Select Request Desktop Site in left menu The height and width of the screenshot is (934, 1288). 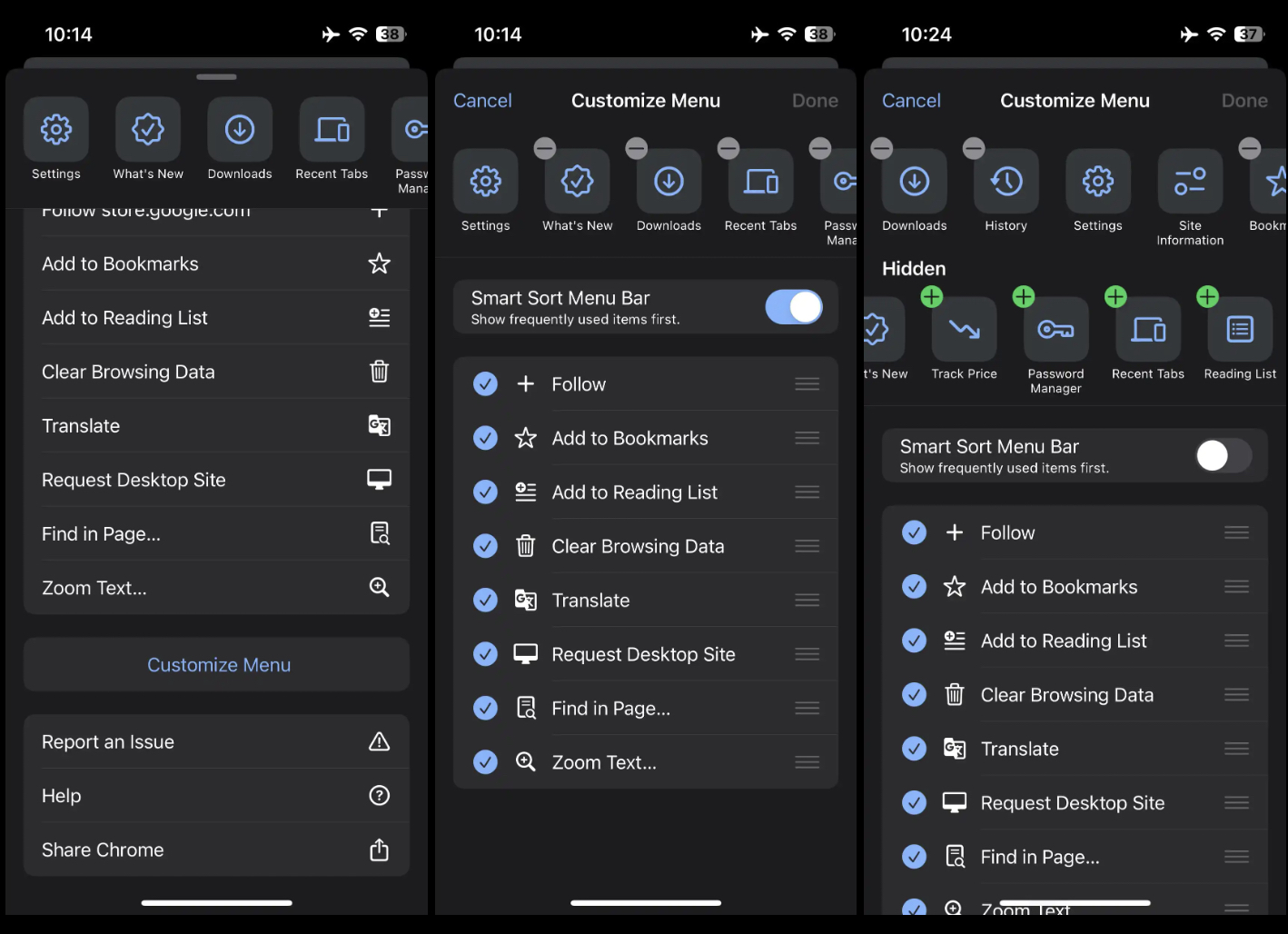tap(216, 480)
